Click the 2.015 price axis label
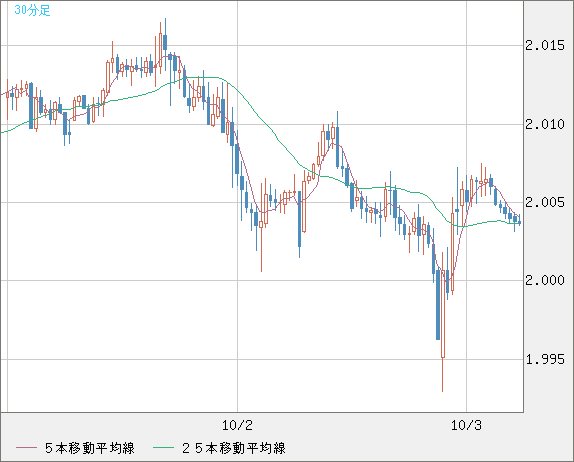The width and height of the screenshot is (574, 462). pos(545,46)
